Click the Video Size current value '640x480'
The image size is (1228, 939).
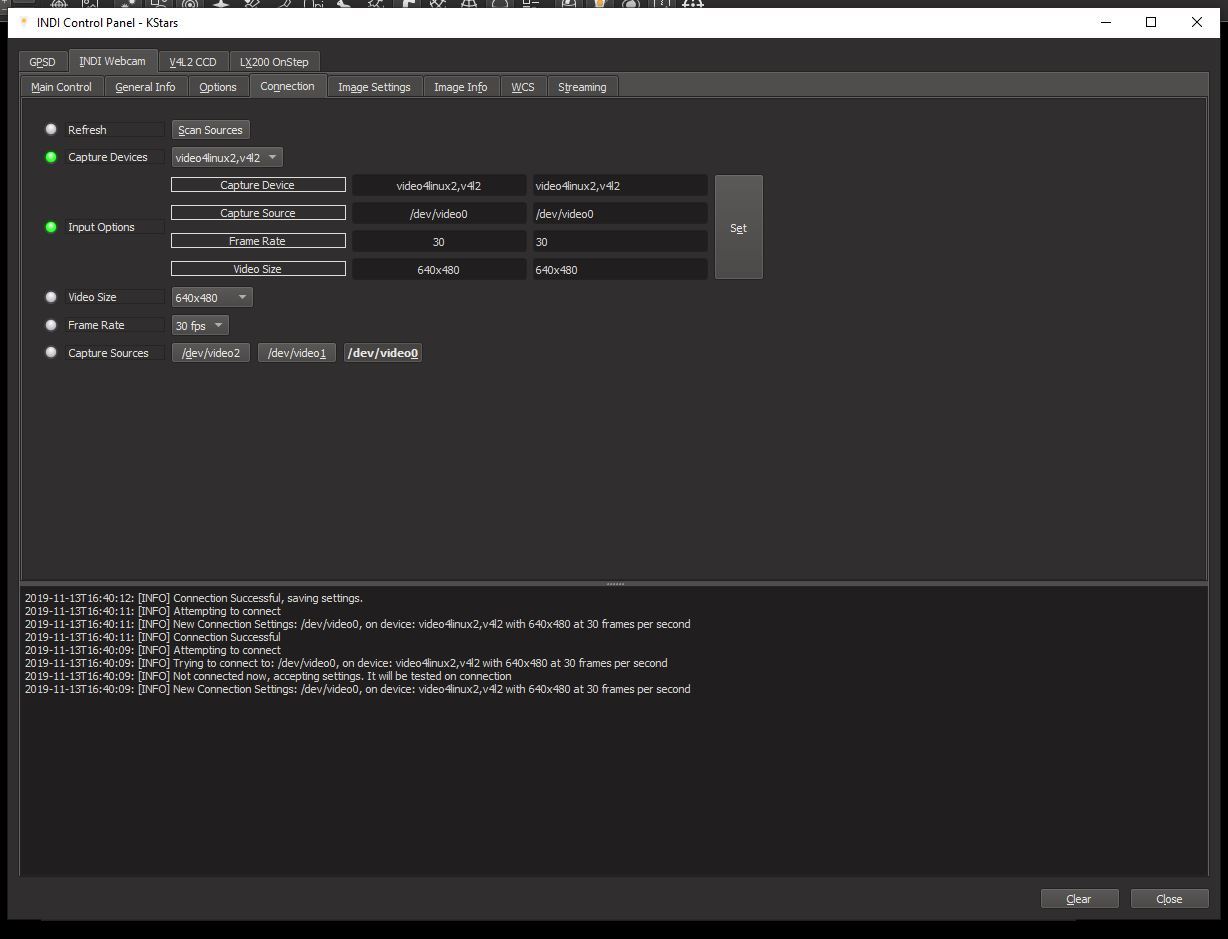(x=439, y=269)
